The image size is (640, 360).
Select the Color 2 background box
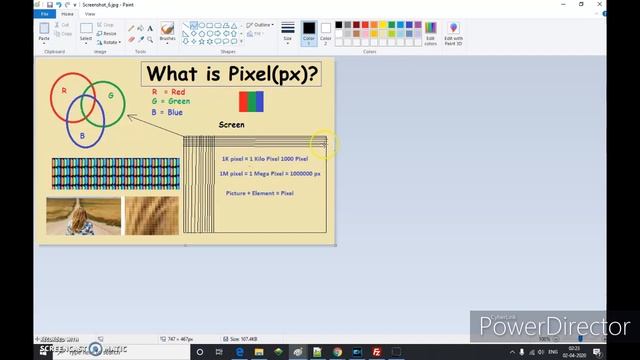coord(326,33)
